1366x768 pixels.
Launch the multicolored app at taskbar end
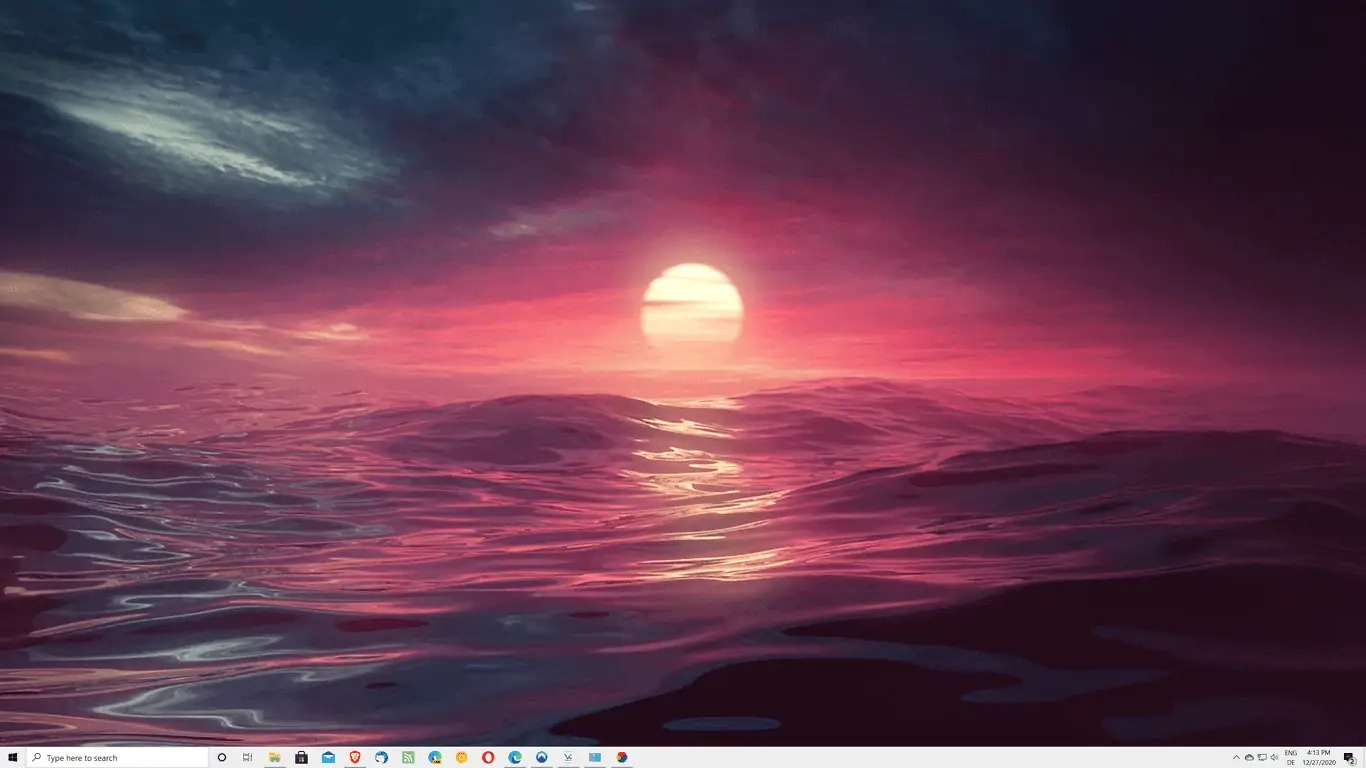(622, 758)
